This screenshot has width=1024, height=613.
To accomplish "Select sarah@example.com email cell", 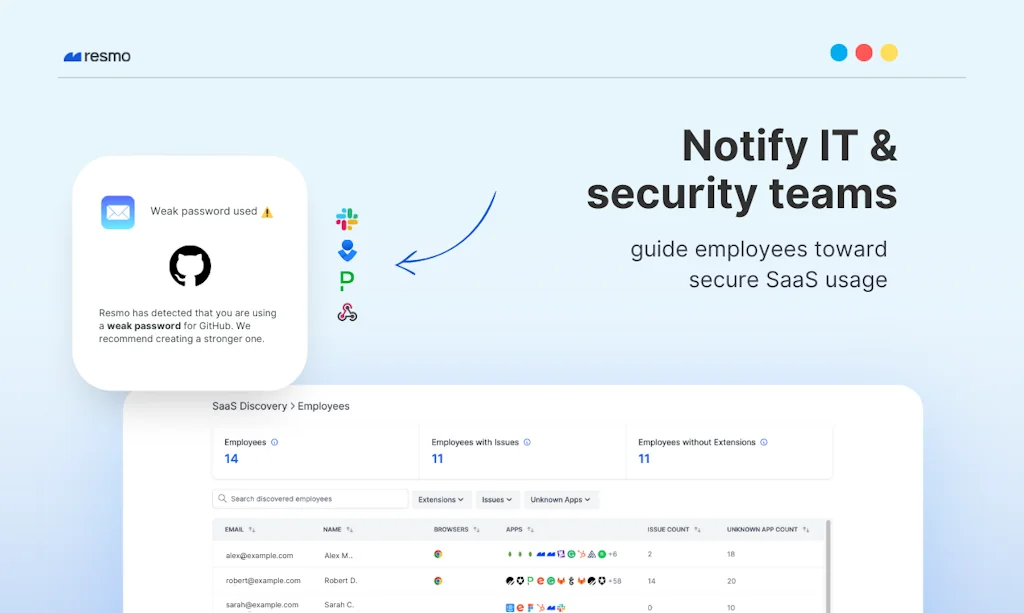I will 262,605.
